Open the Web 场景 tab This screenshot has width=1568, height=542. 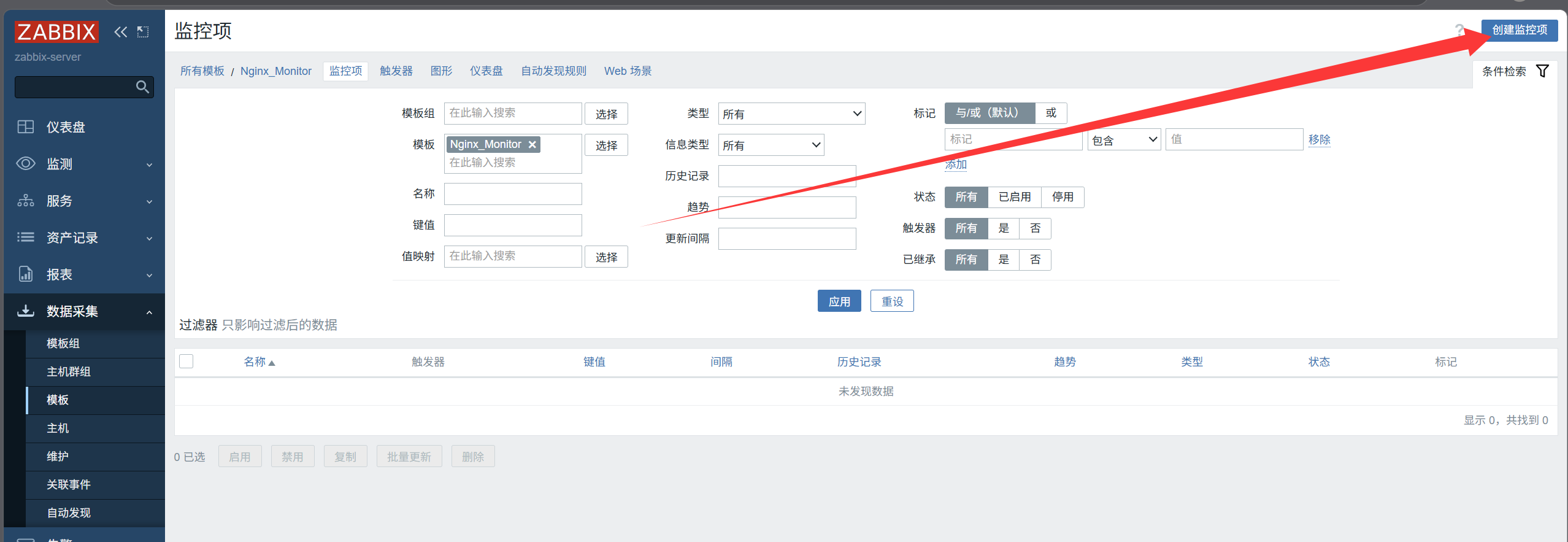(x=628, y=71)
